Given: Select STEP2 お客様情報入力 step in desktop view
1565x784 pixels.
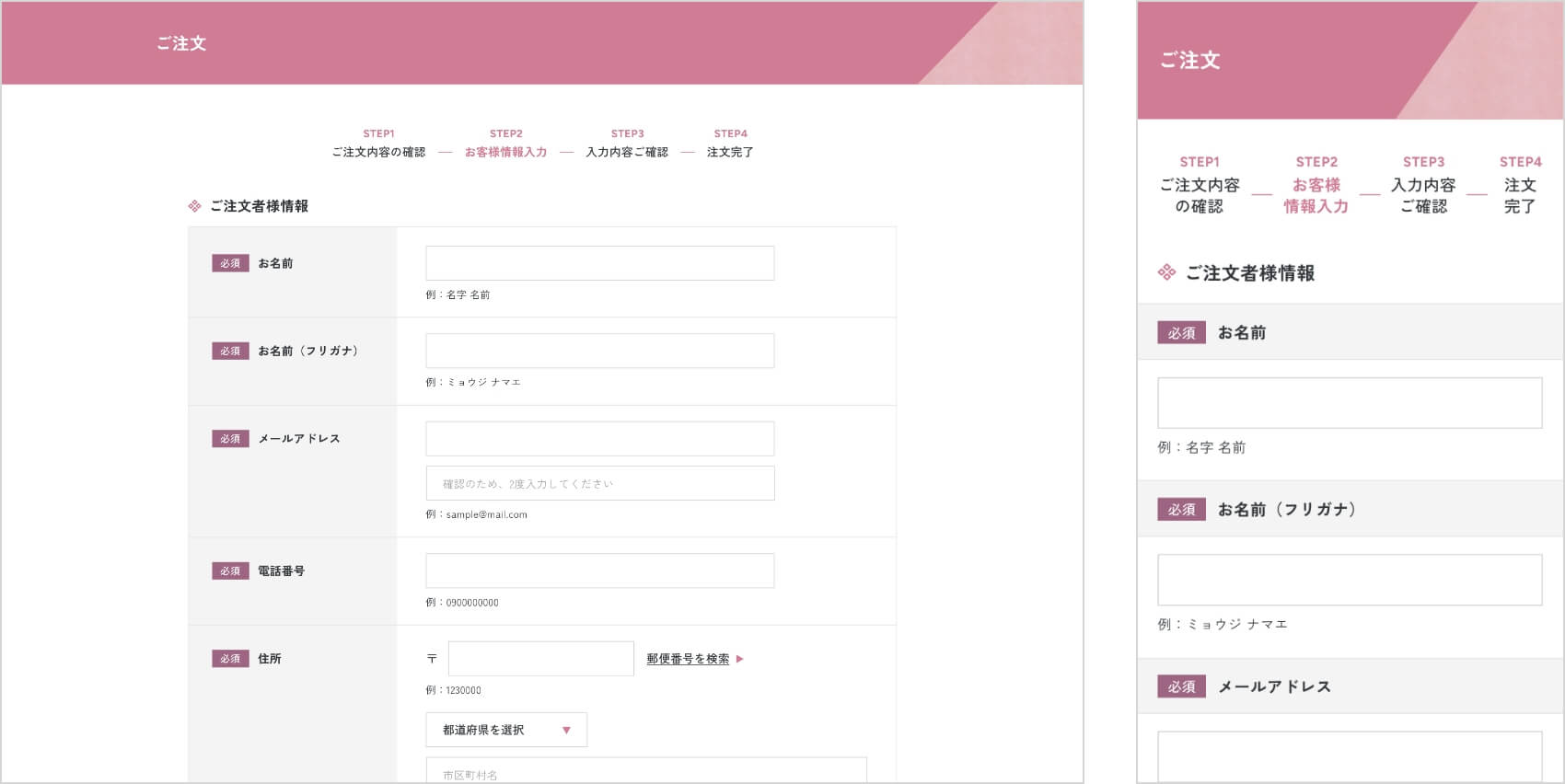Looking at the screenshot, I should (505, 144).
